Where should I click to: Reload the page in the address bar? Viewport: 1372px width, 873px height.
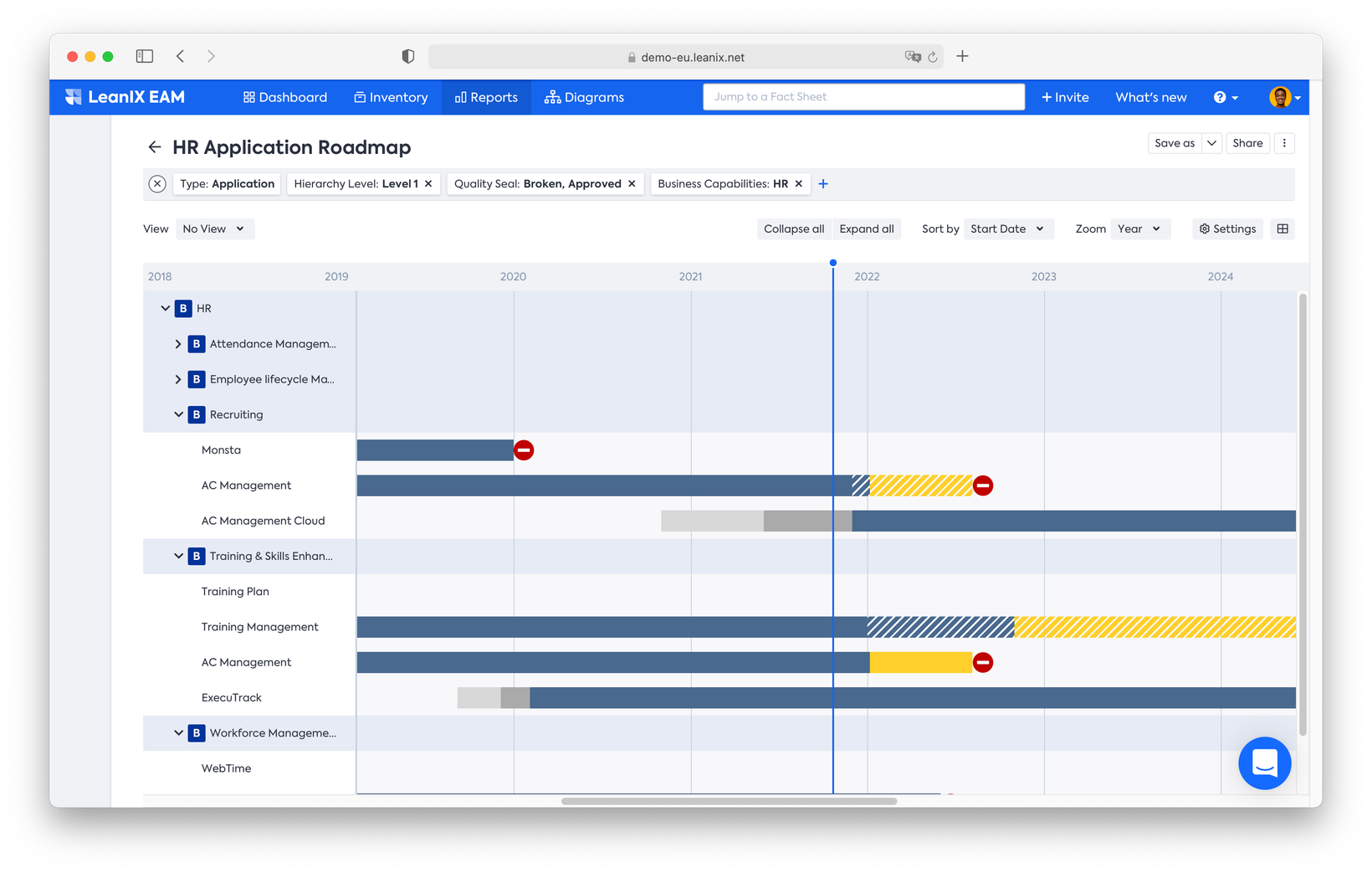tap(933, 57)
